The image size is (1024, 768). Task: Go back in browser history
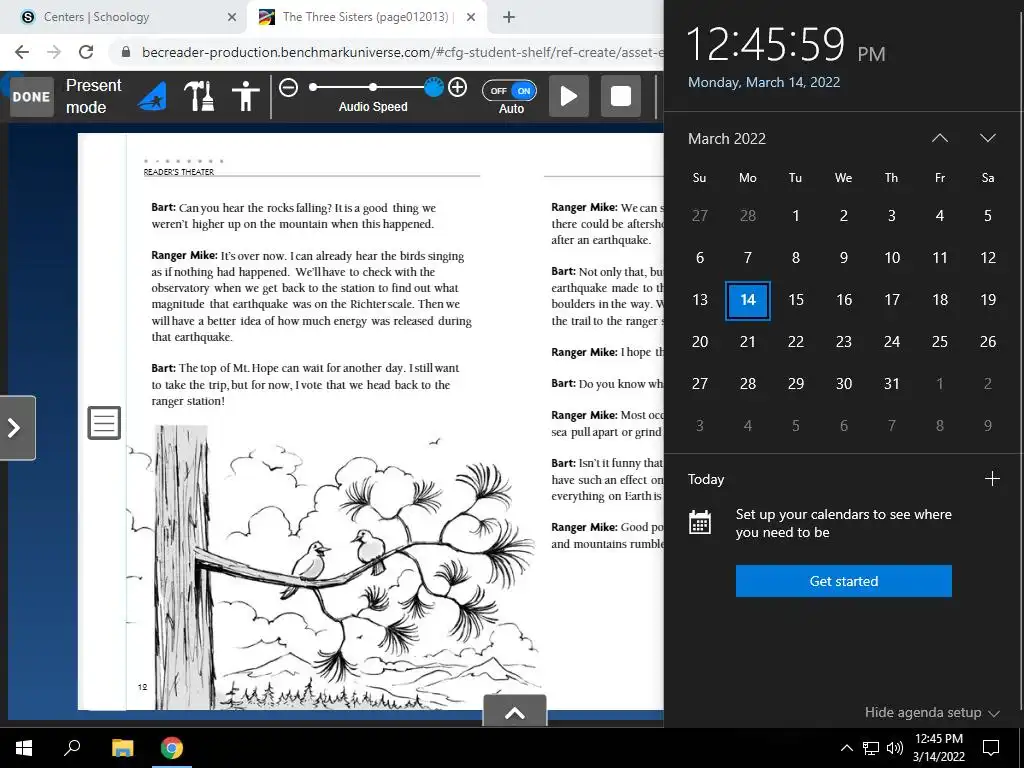coord(22,52)
